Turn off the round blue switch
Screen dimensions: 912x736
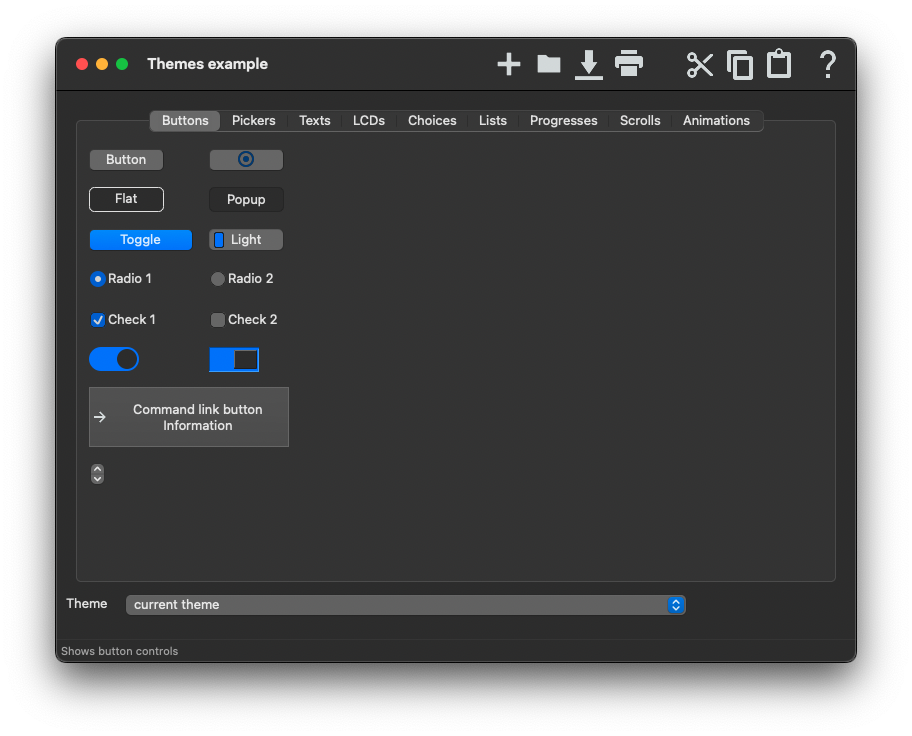click(114, 359)
